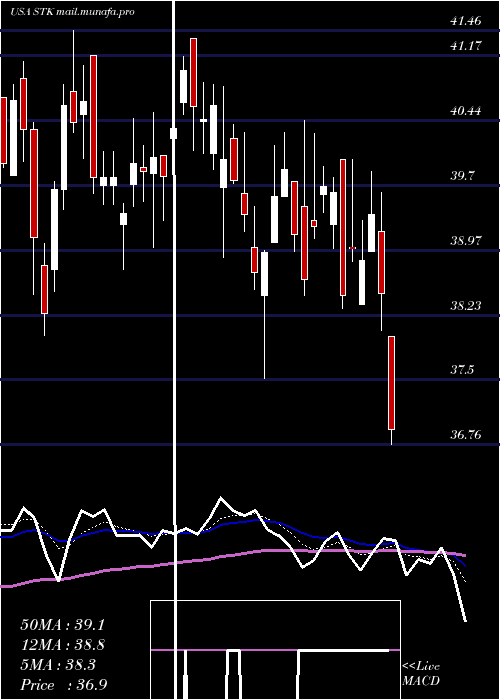The image size is (500, 700).
Task: Click the 5MA : 38.3 readout
Action: pos(58,665)
